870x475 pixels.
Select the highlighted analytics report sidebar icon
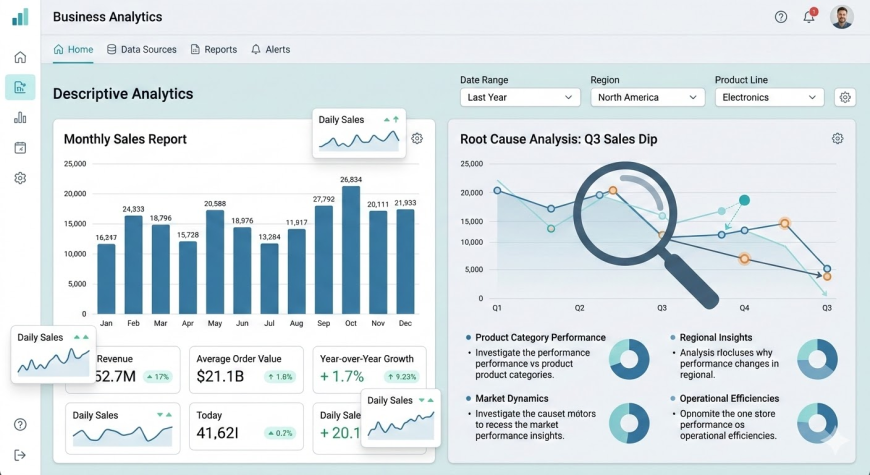point(20,87)
